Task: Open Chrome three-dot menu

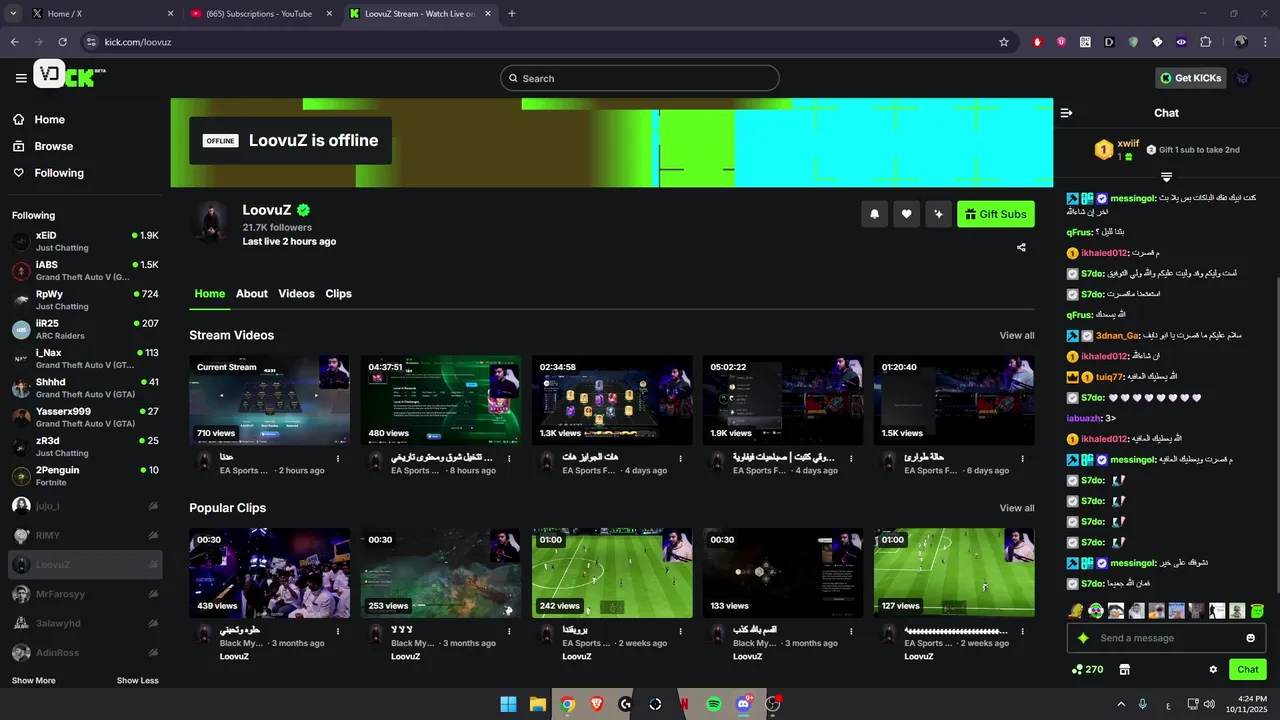Action: [x=1265, y=42]
